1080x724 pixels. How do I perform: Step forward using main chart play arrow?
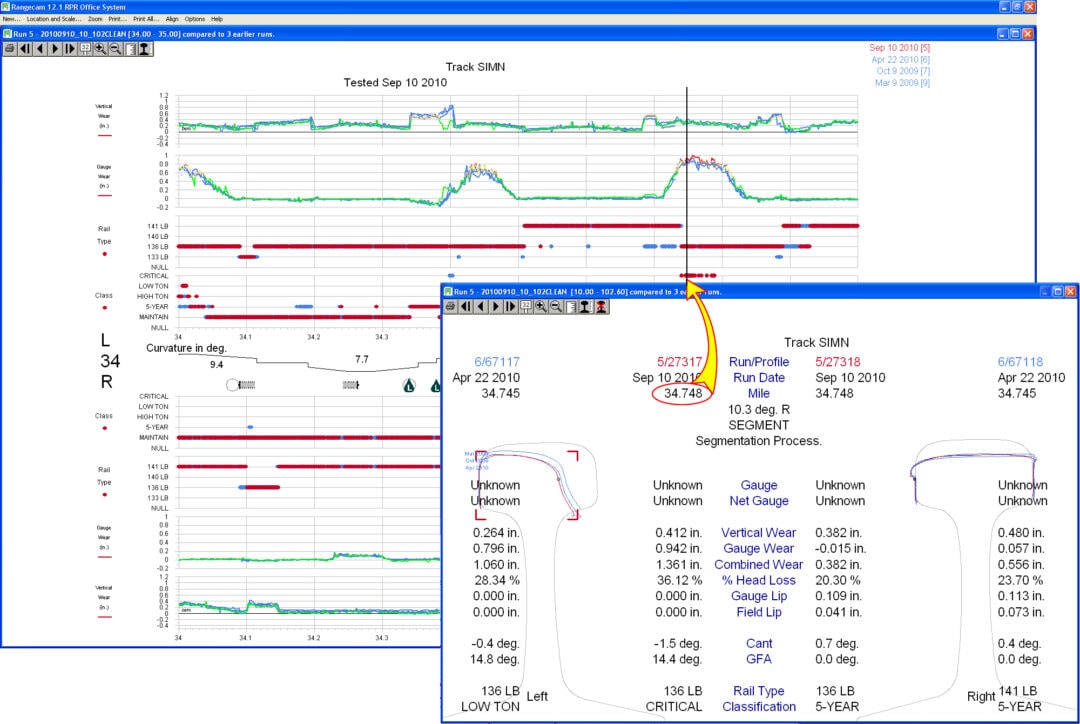tap(54, 48)
